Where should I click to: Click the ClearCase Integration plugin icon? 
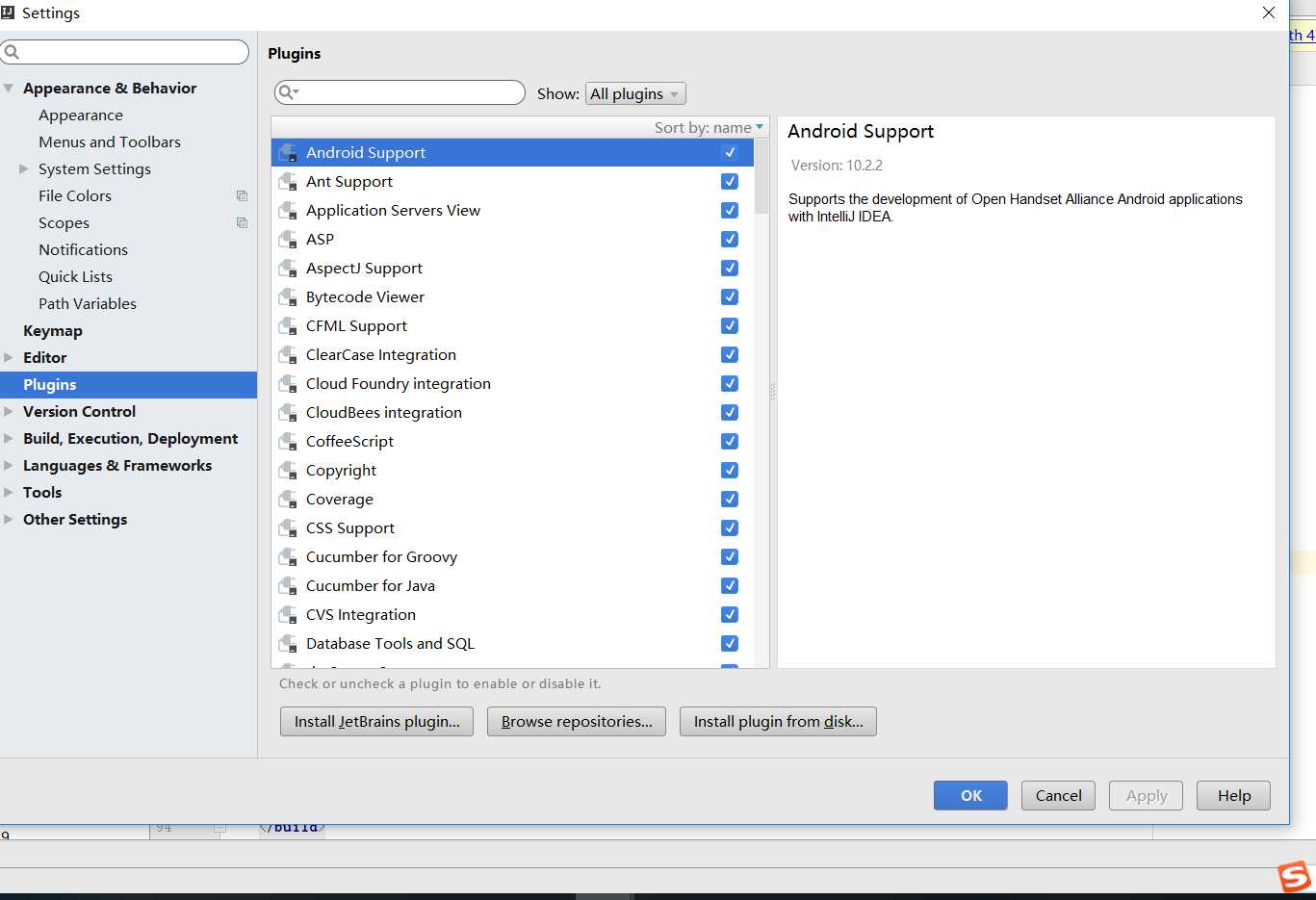288,354
